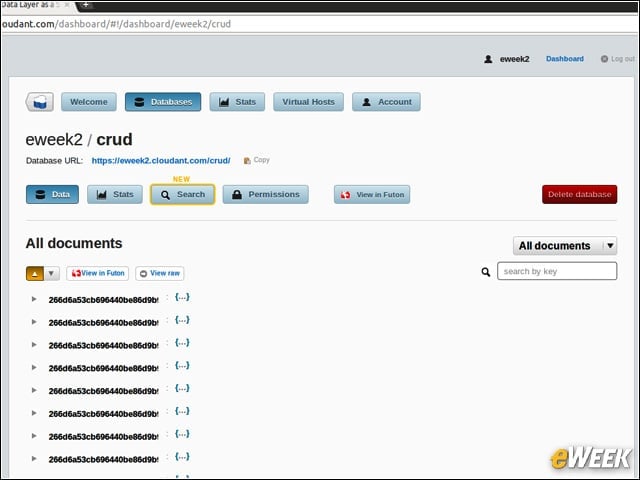Open the Permissions section
This screenshot has width=640, height=480.
coord(266,195)
